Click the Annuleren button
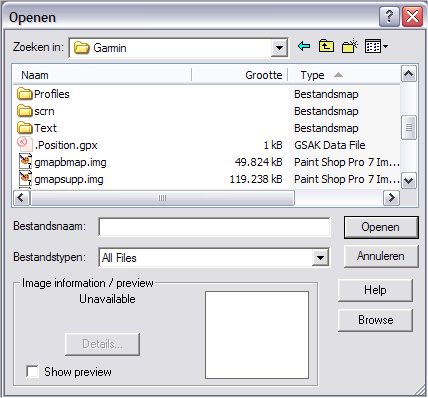 pyautogui.click(x=381, y=256)
